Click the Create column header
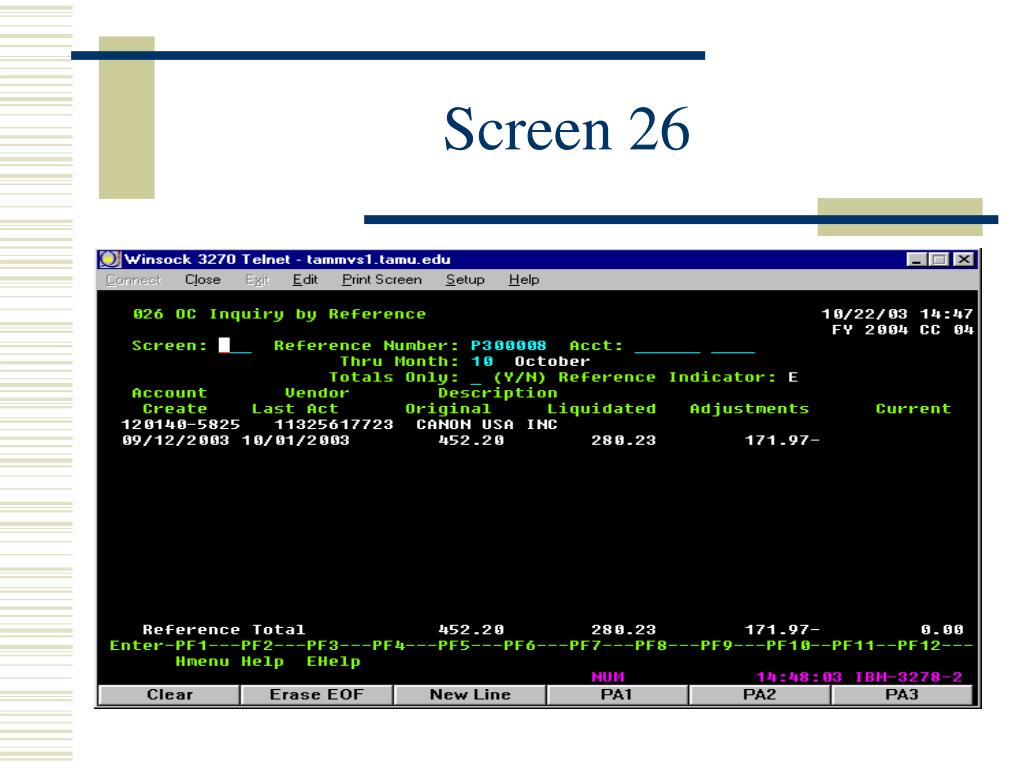 tap(175, 409)
